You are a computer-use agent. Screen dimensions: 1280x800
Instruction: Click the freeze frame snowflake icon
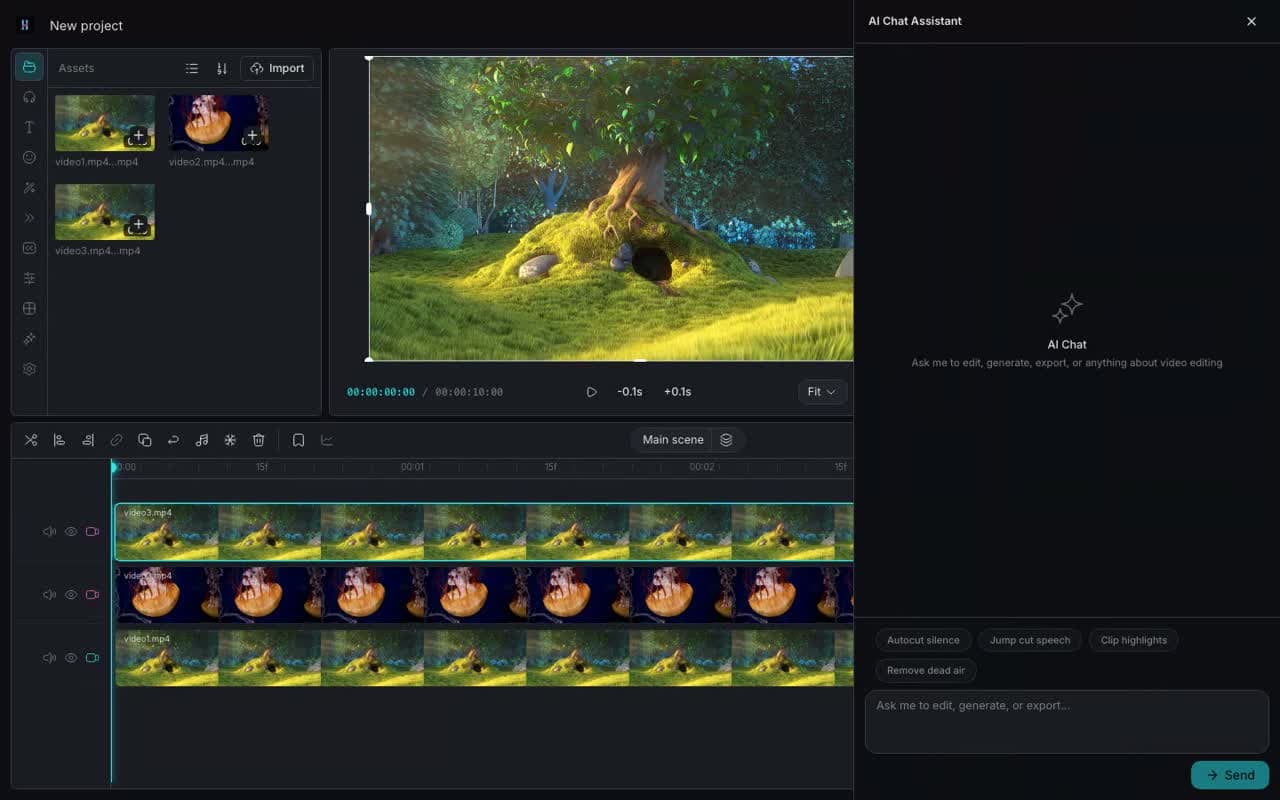[230, 440]
